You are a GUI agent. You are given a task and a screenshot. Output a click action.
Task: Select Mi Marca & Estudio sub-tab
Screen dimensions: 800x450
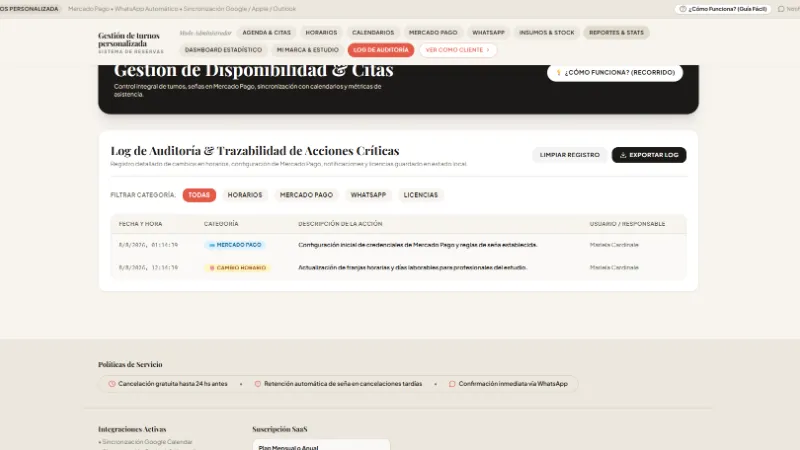click(308, 50)
